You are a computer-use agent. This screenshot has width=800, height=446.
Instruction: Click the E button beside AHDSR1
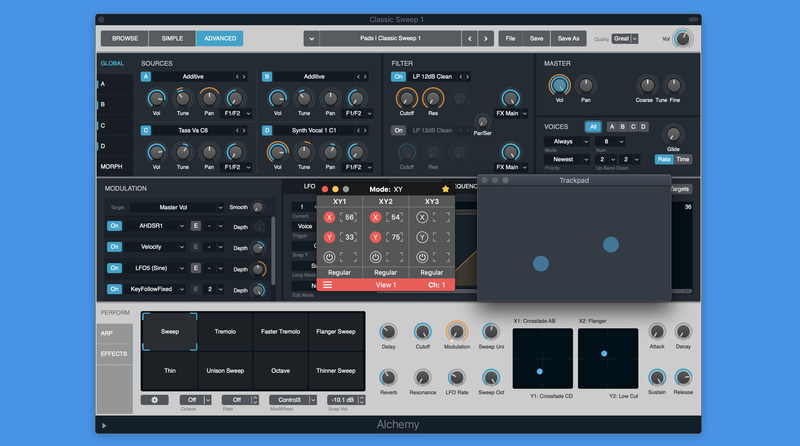pos(195,226)
